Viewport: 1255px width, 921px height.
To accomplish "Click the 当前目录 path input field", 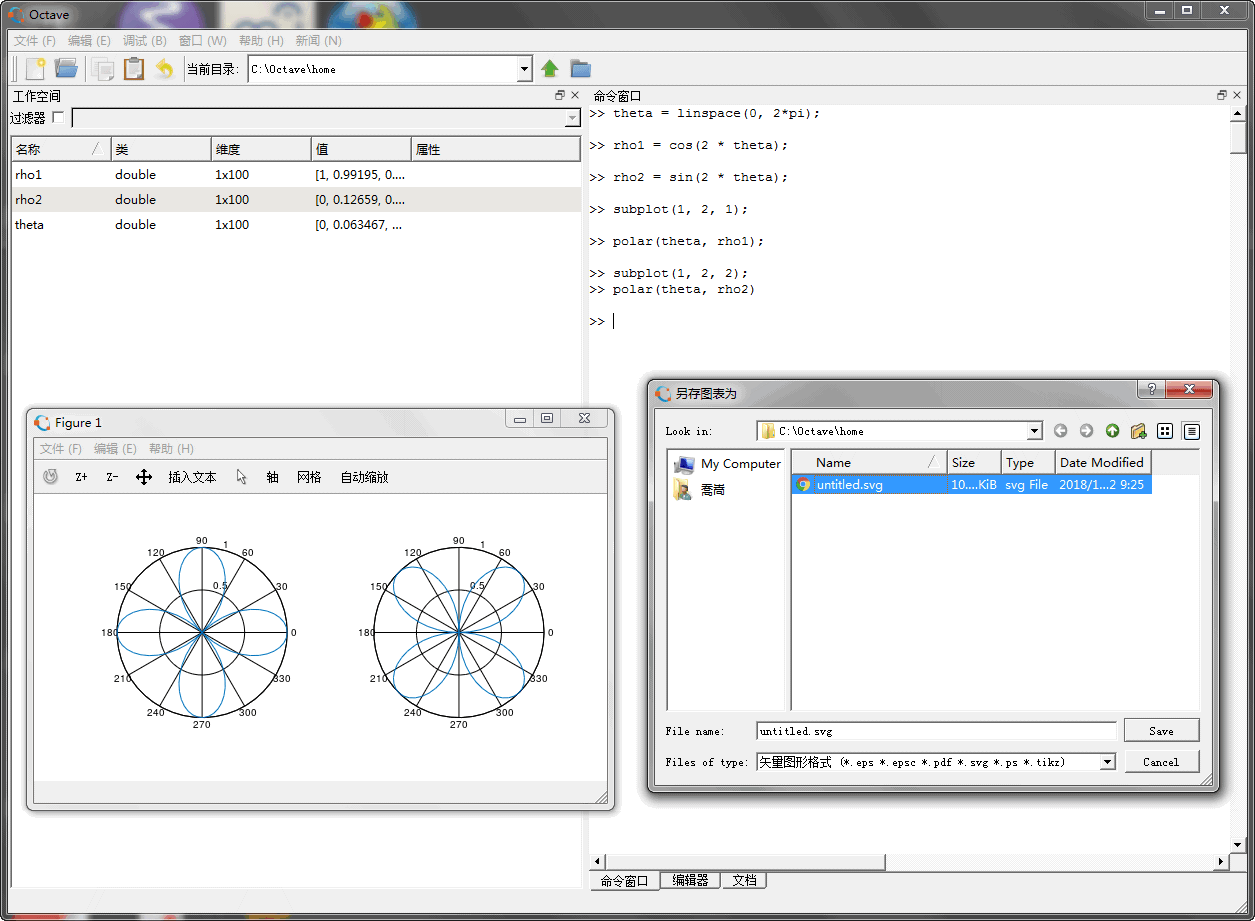I will [382, 69].
